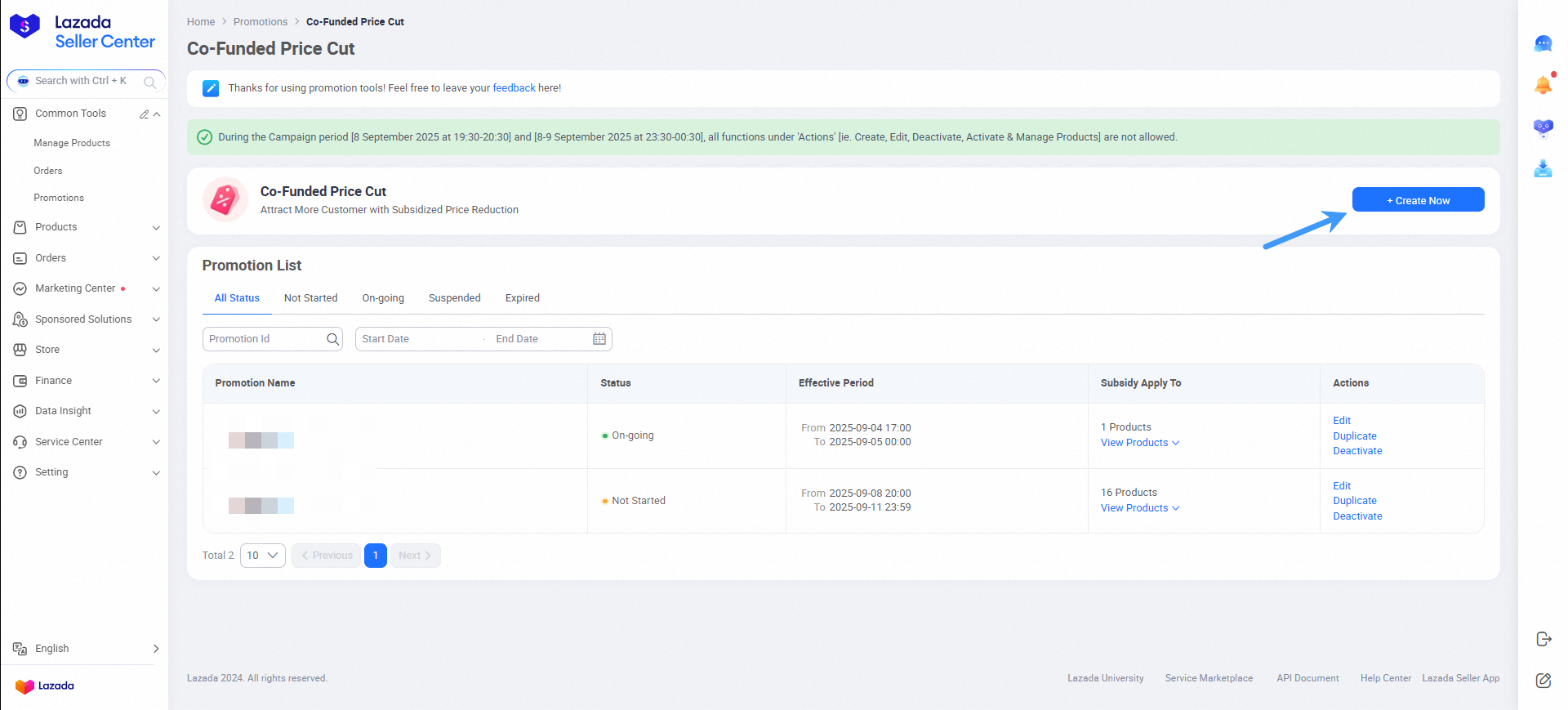Image resolution: width=1568 pixels, height=710 pixels.
Task: Click the edit pencil beside Common Tools
Action: tap(144, 114)
